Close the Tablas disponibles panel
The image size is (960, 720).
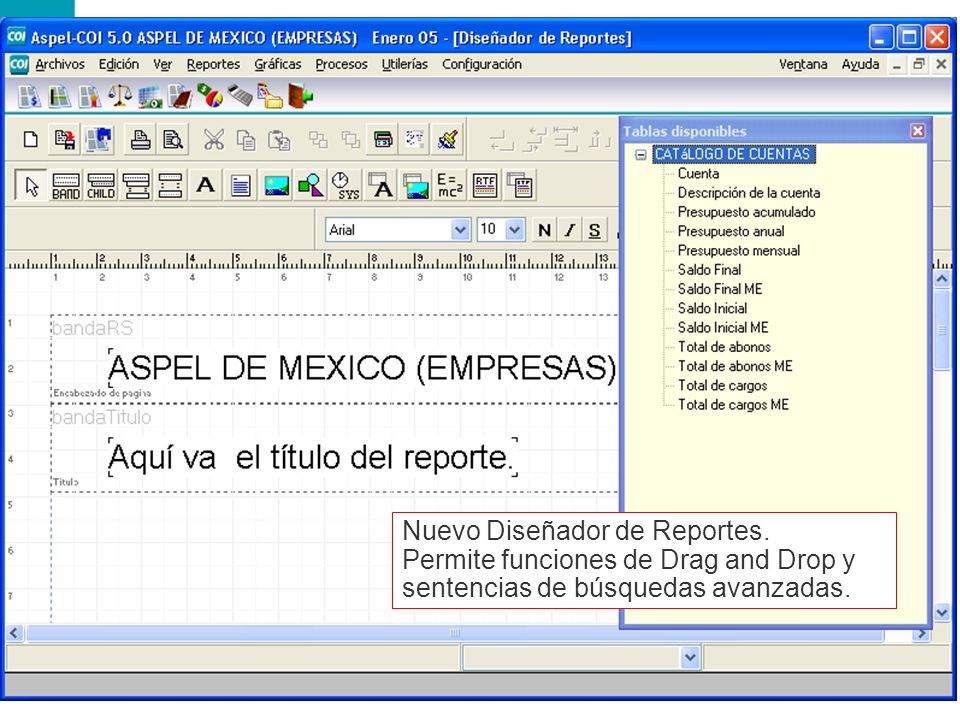pos(917,131)
